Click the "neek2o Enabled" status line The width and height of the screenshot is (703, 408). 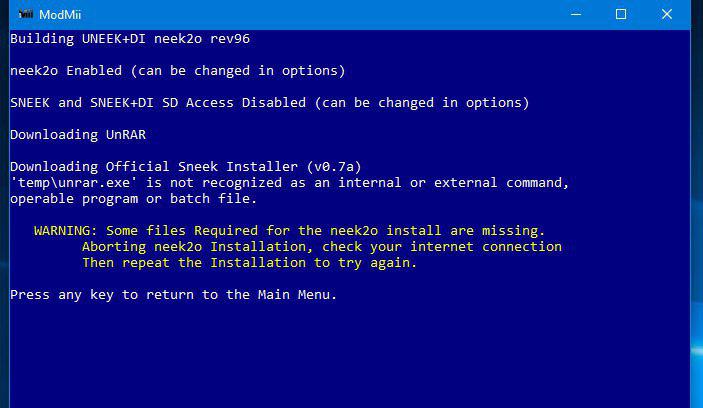178,71
